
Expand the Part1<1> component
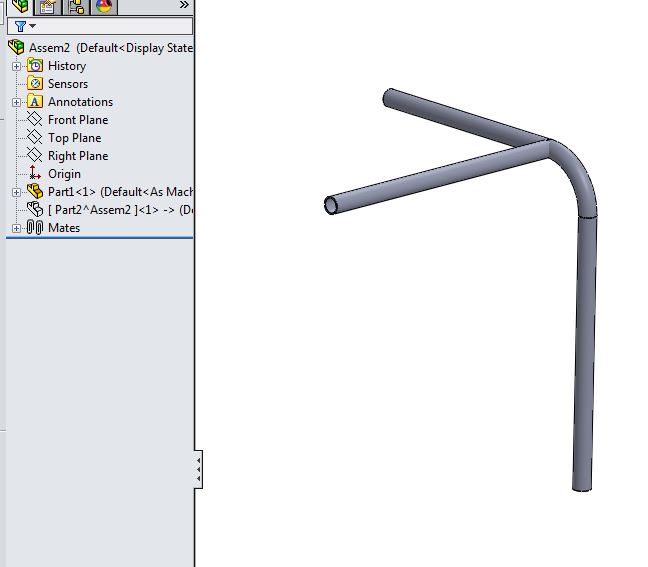(x=16, y=192)
